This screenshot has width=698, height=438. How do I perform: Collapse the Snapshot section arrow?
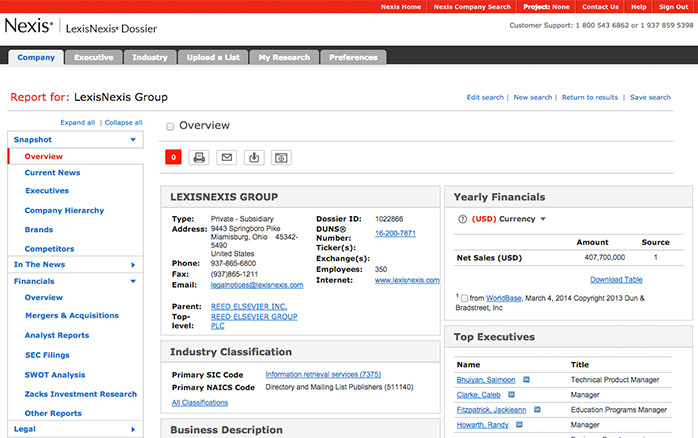tap(133, 140)
